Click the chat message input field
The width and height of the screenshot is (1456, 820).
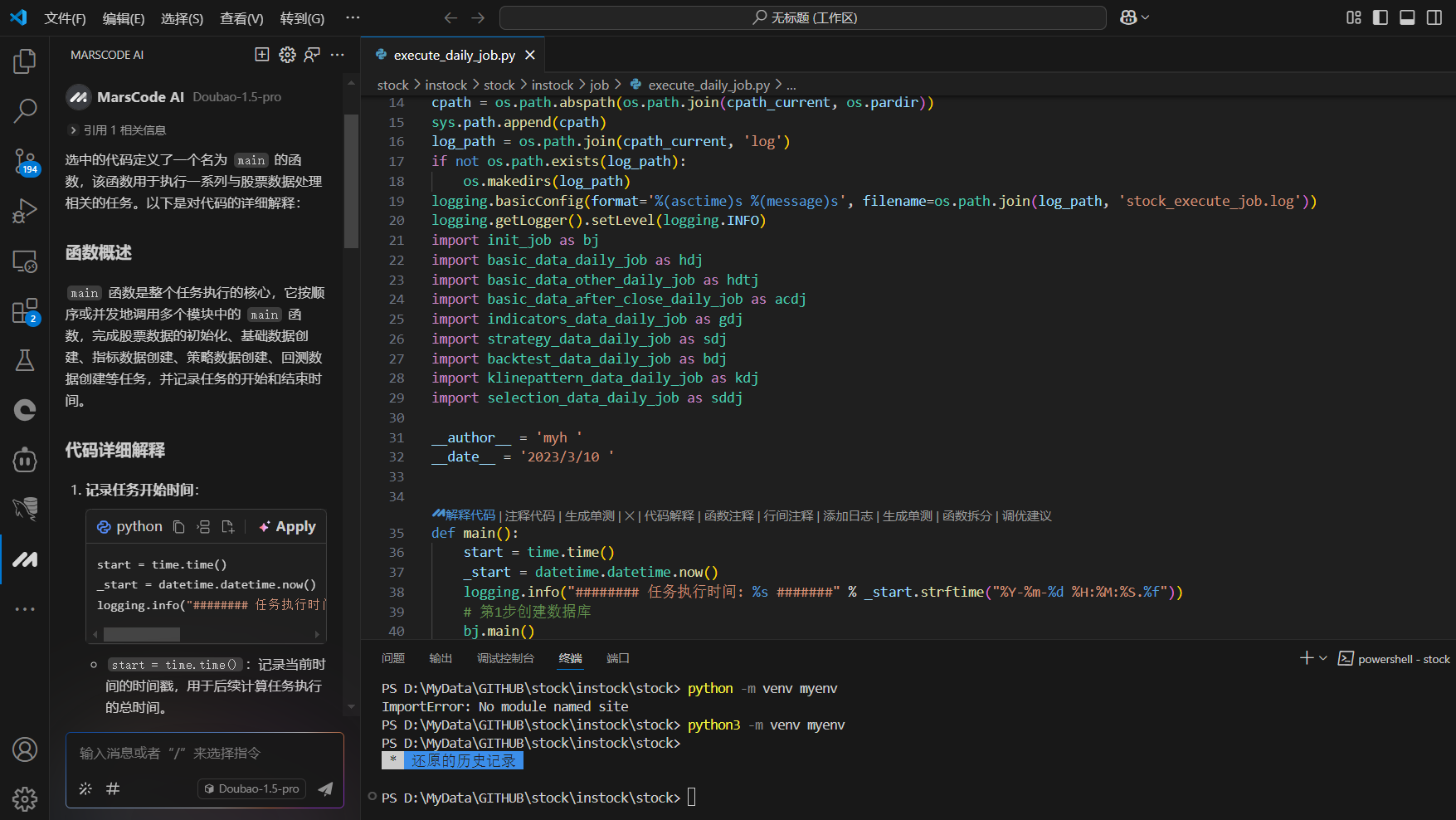(204, 754)
